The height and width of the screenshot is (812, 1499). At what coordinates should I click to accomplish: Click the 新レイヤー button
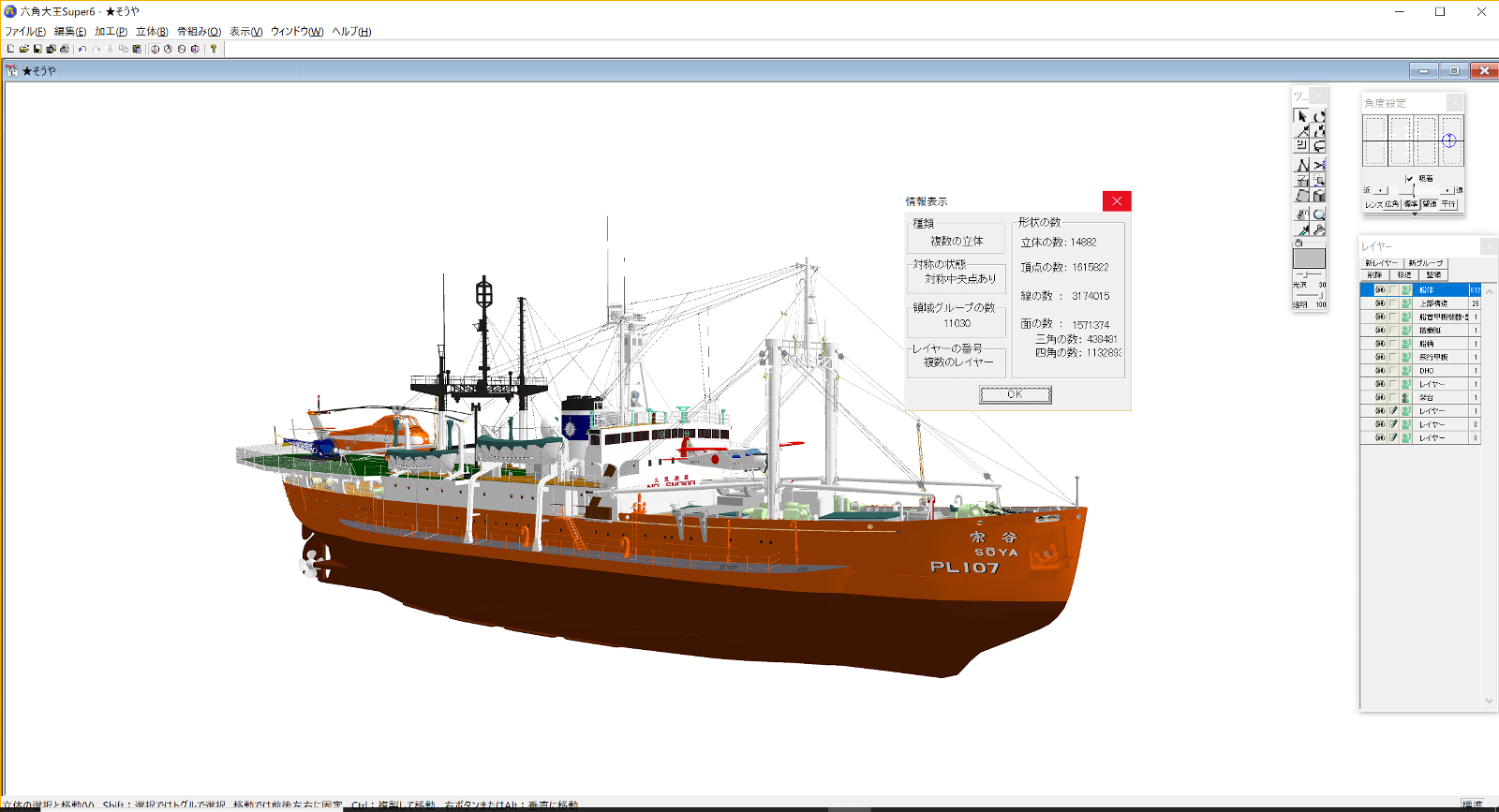1382,263
